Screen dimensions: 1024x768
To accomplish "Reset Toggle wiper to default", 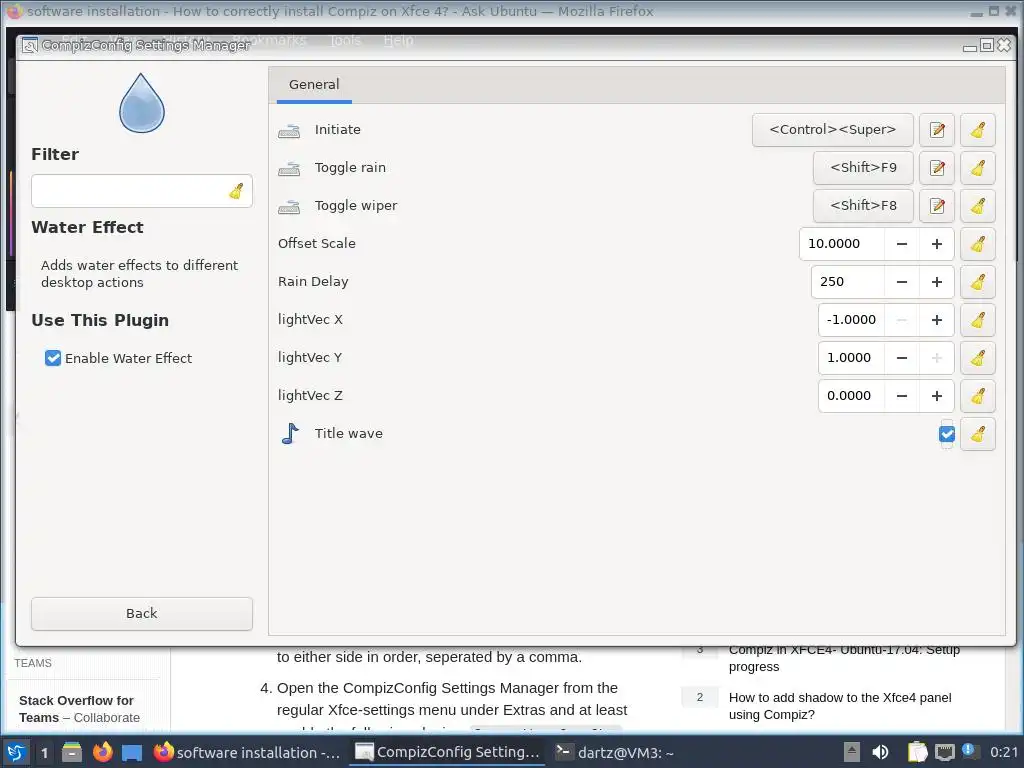I will point(978,206).
